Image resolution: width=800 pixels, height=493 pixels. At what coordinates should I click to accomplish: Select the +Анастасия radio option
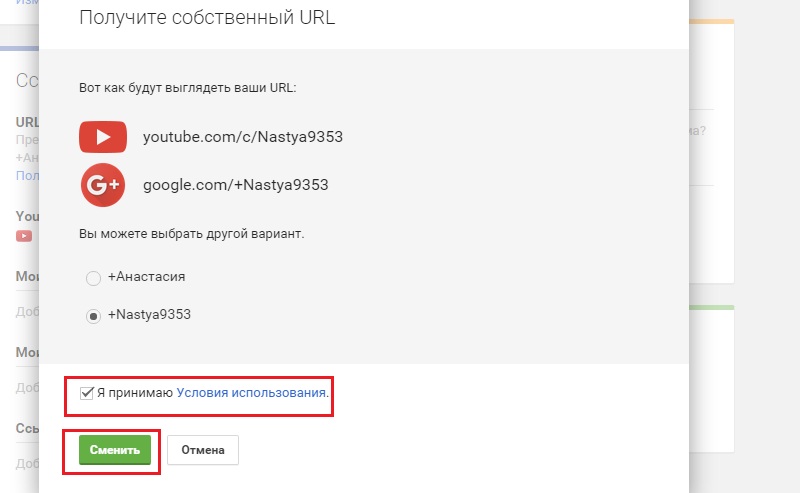(93, 278)
